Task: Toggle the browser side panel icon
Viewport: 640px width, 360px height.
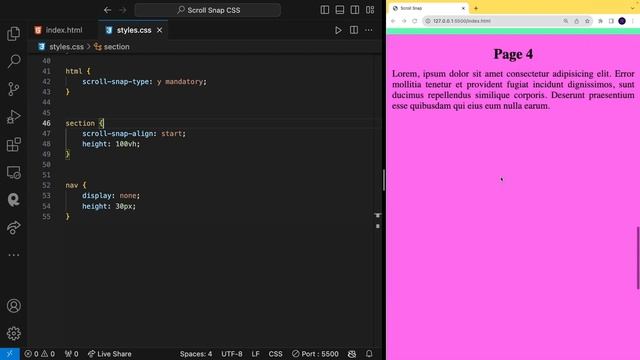Action: tap(611, 21)
